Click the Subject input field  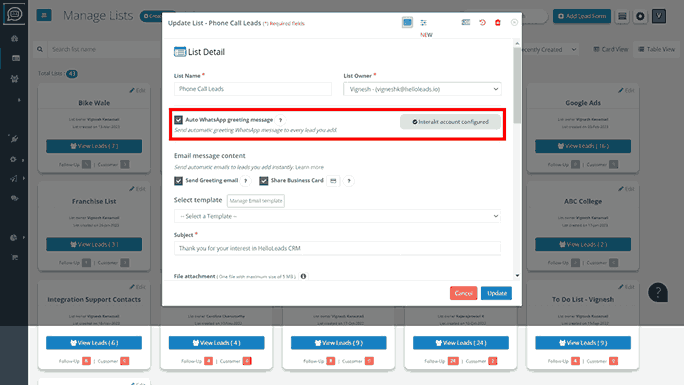click(337, 248)
